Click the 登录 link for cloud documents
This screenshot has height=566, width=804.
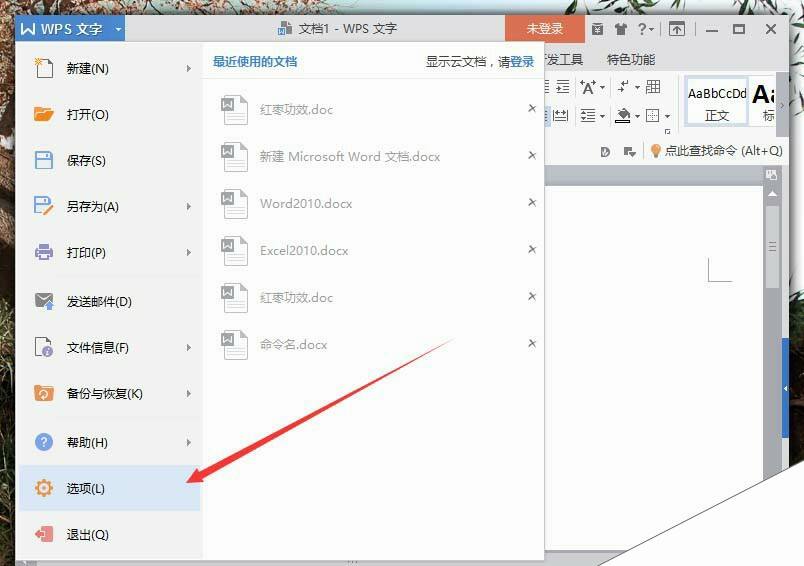click(522, 62)
